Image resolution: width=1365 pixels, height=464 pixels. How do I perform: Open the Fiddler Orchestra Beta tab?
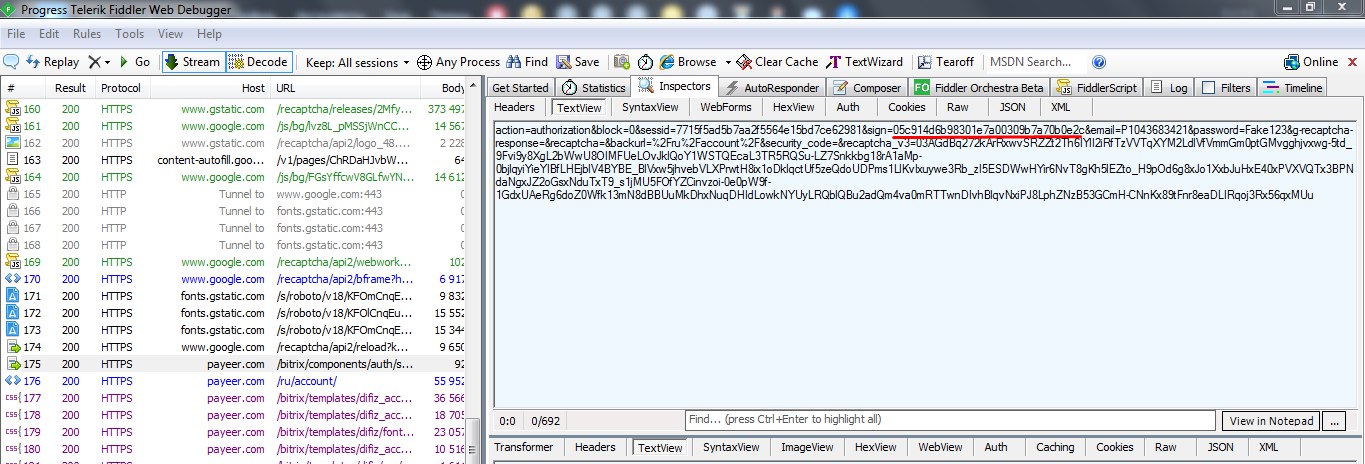(x=979, y=88)
